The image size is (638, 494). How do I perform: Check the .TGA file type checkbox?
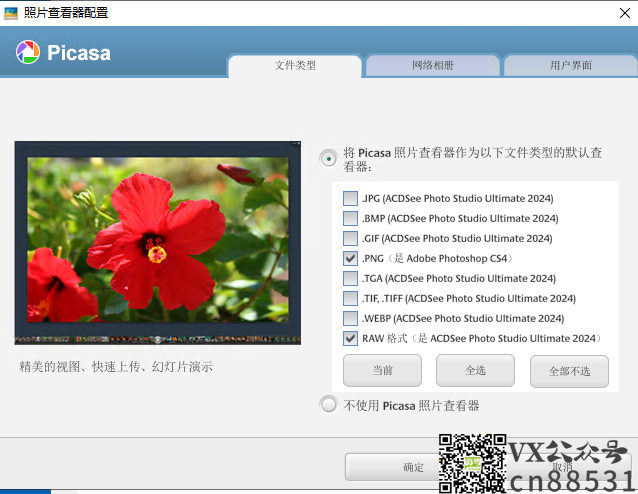tap(350, 278)
